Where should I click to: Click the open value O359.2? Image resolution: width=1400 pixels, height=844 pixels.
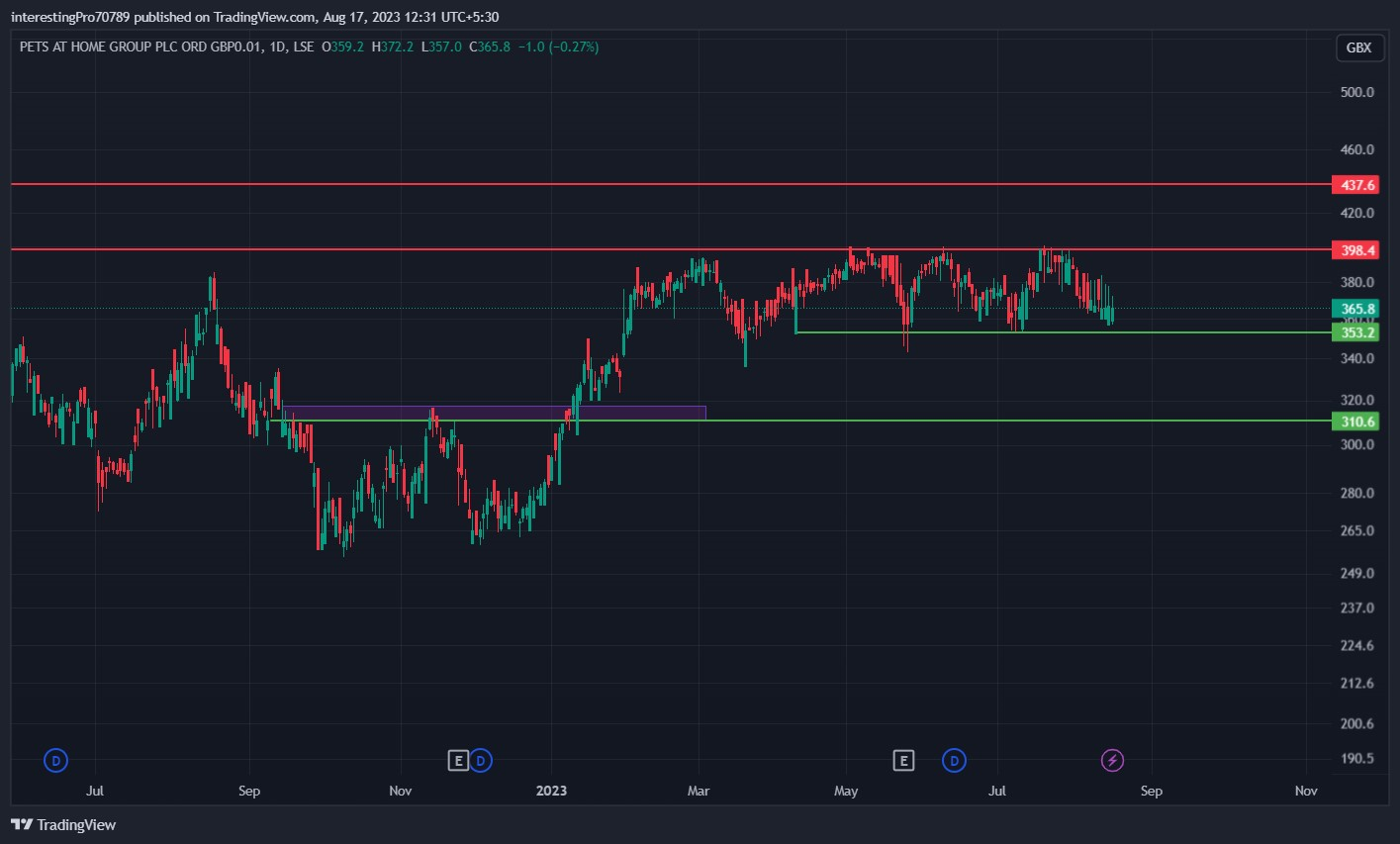[343, 47]
